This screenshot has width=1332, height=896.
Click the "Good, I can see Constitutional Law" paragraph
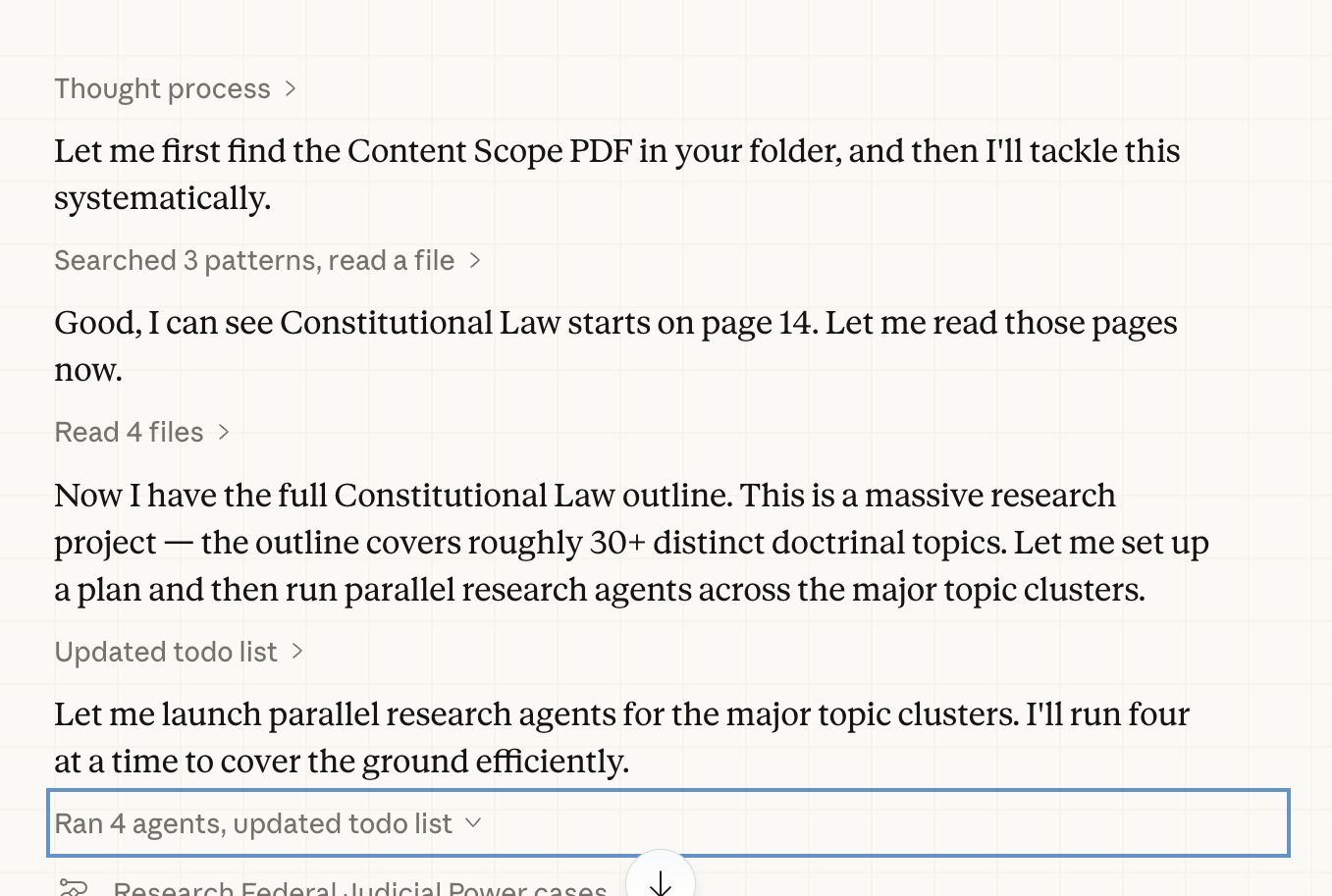[615, 346]
